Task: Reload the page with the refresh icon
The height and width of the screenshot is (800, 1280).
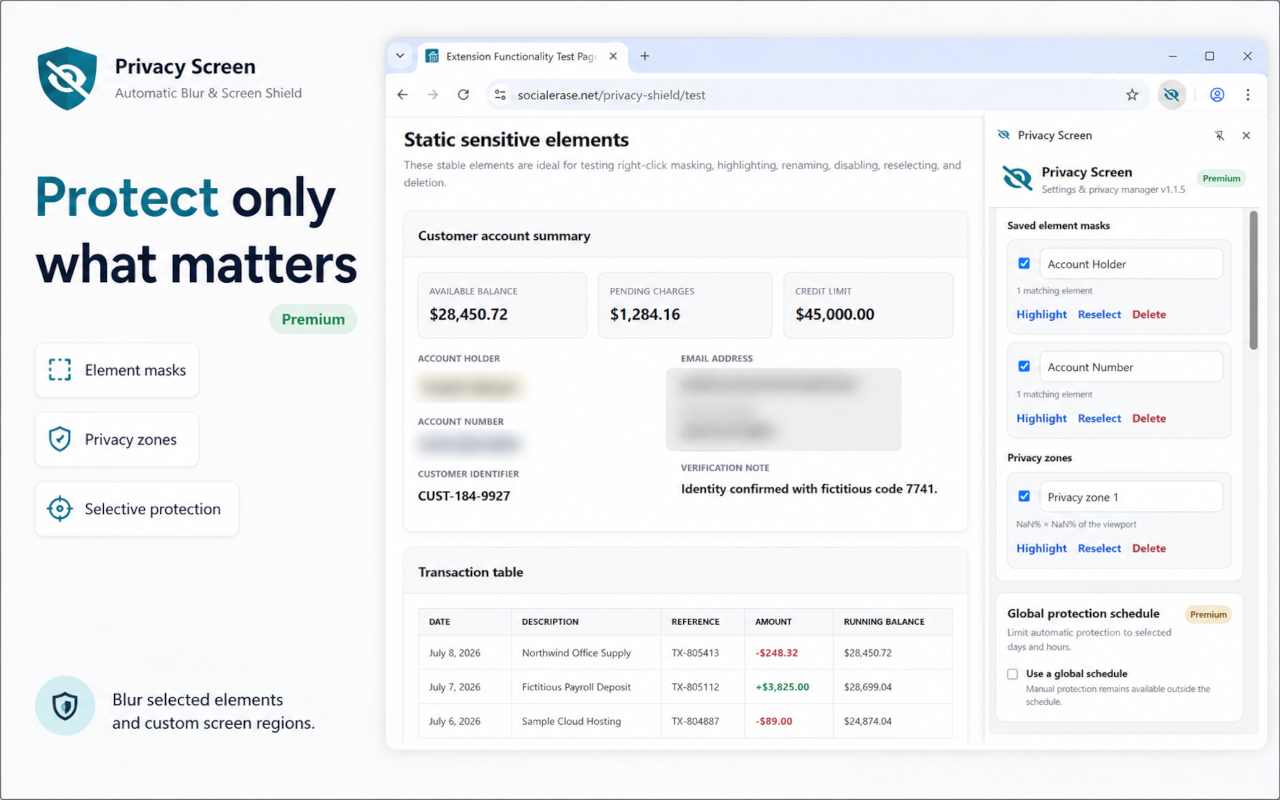Action: pos(463,95)
